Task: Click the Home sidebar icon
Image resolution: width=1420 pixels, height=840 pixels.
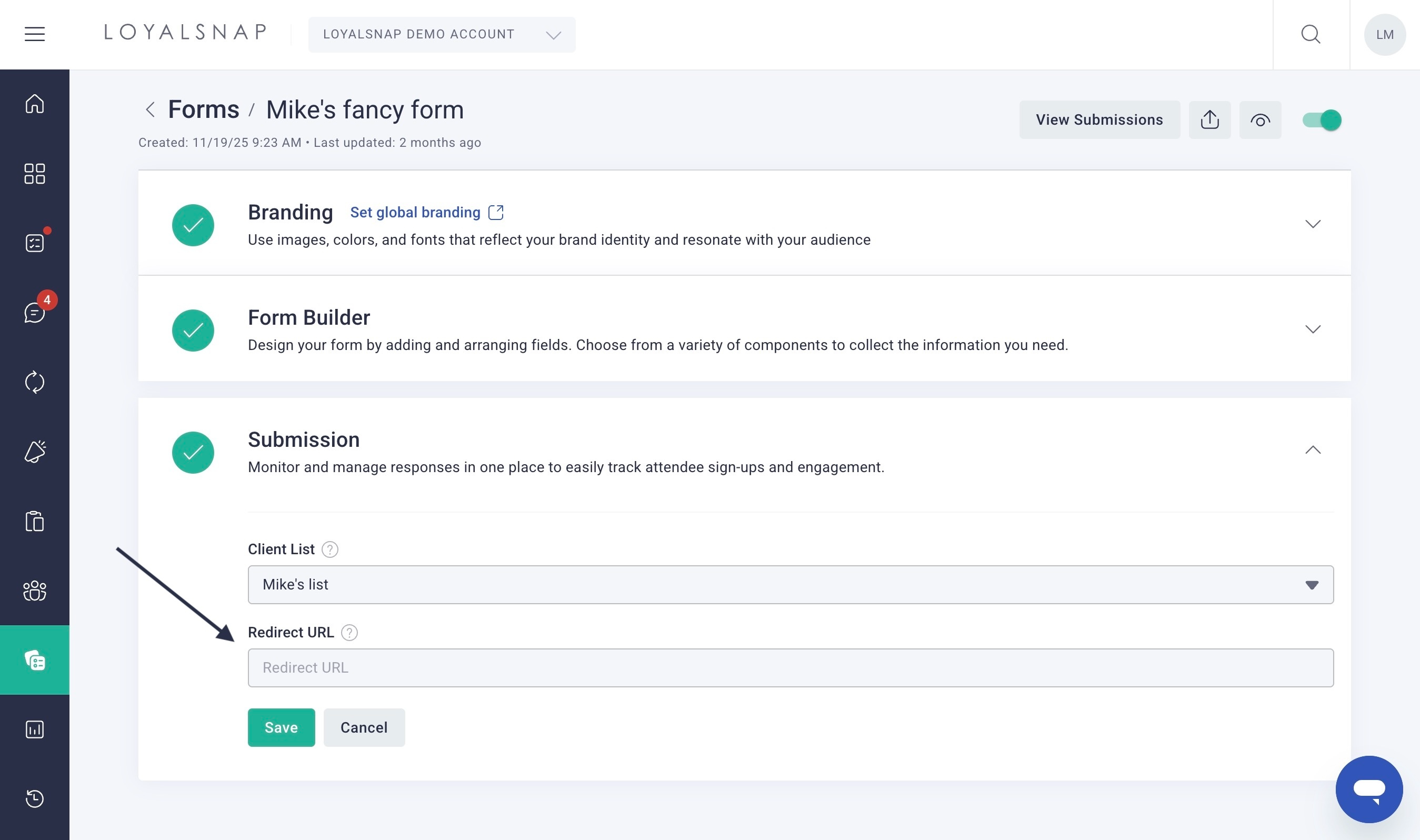Action: (x=35, y=104)
